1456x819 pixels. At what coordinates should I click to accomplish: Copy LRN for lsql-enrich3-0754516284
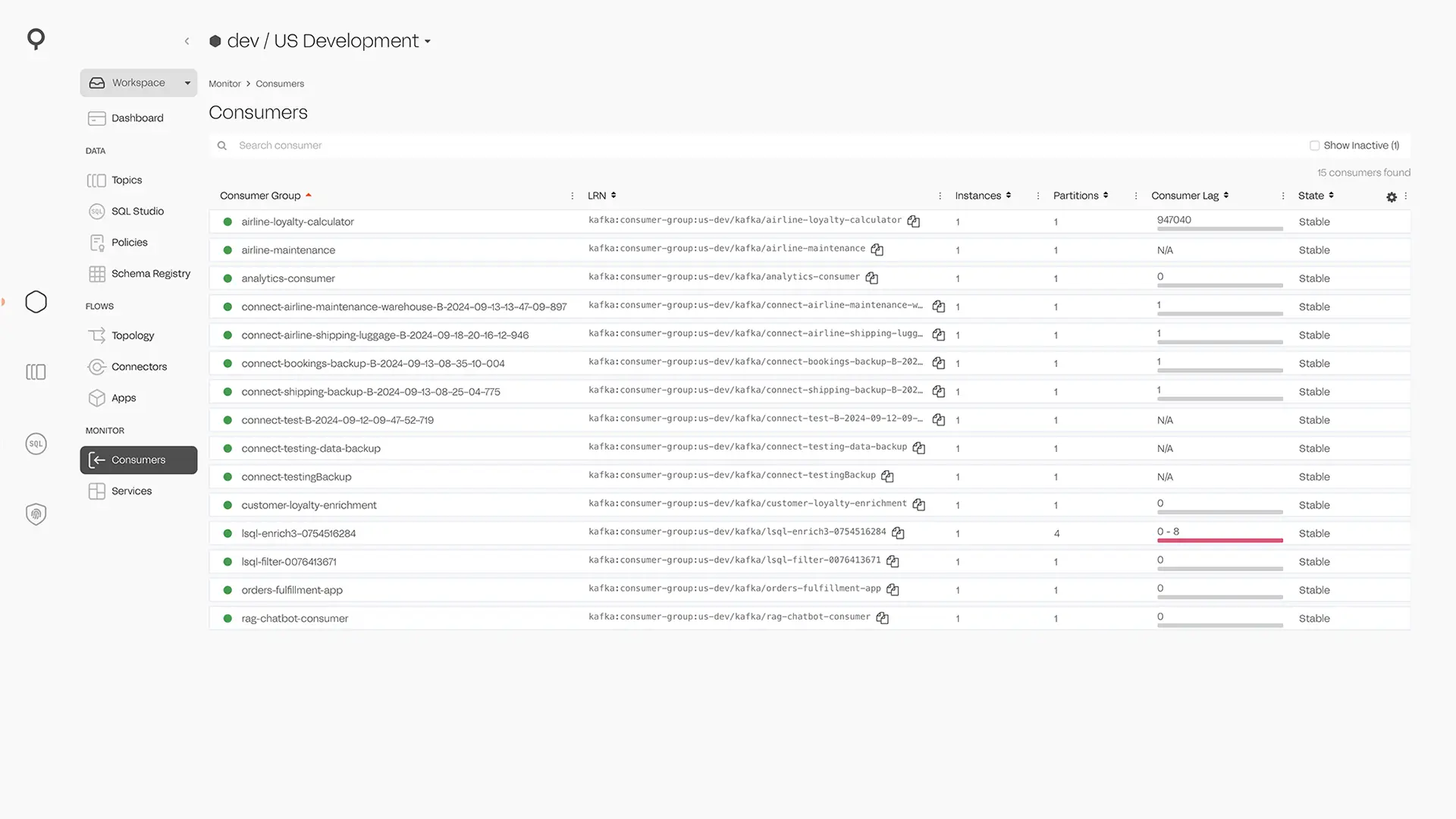pos(898,533)
